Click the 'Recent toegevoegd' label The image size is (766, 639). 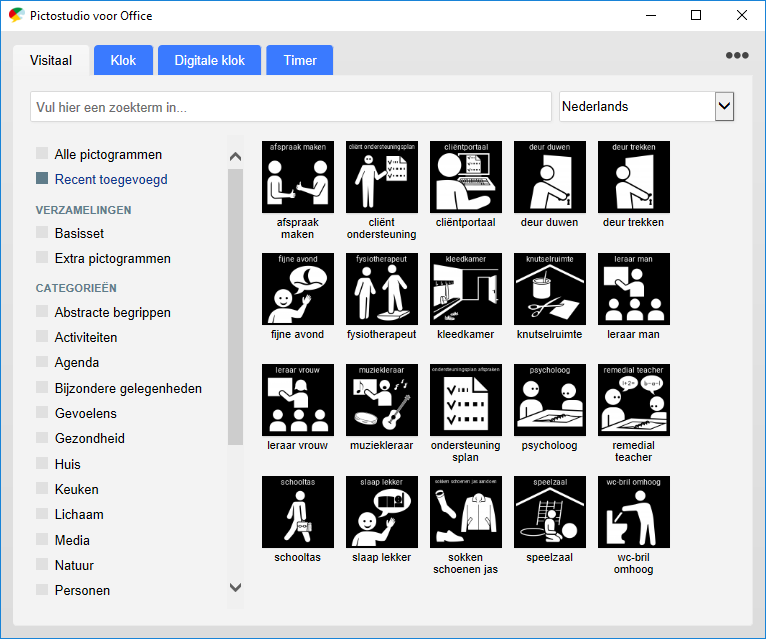(111, 179)
